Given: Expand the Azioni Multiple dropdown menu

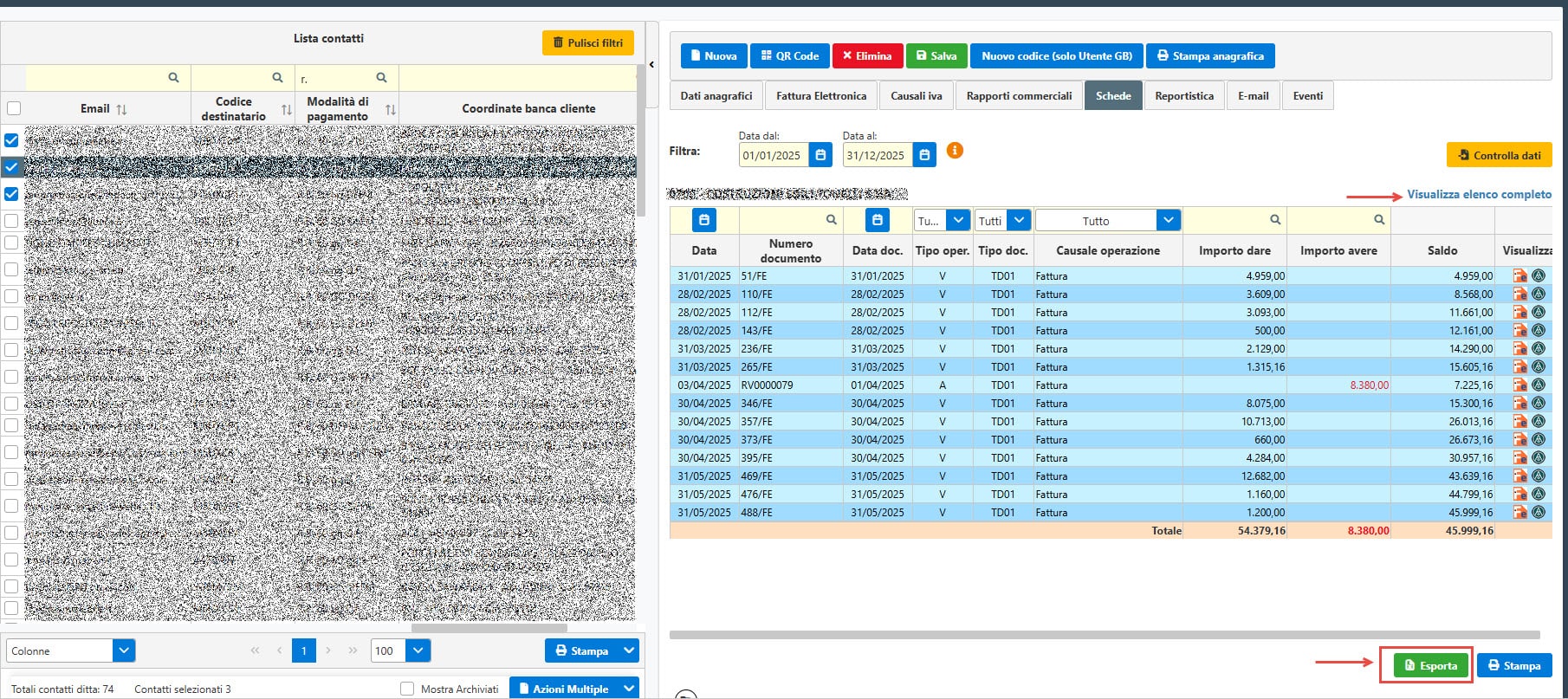Looking at the screenshot, I should [x=629, y=689].
